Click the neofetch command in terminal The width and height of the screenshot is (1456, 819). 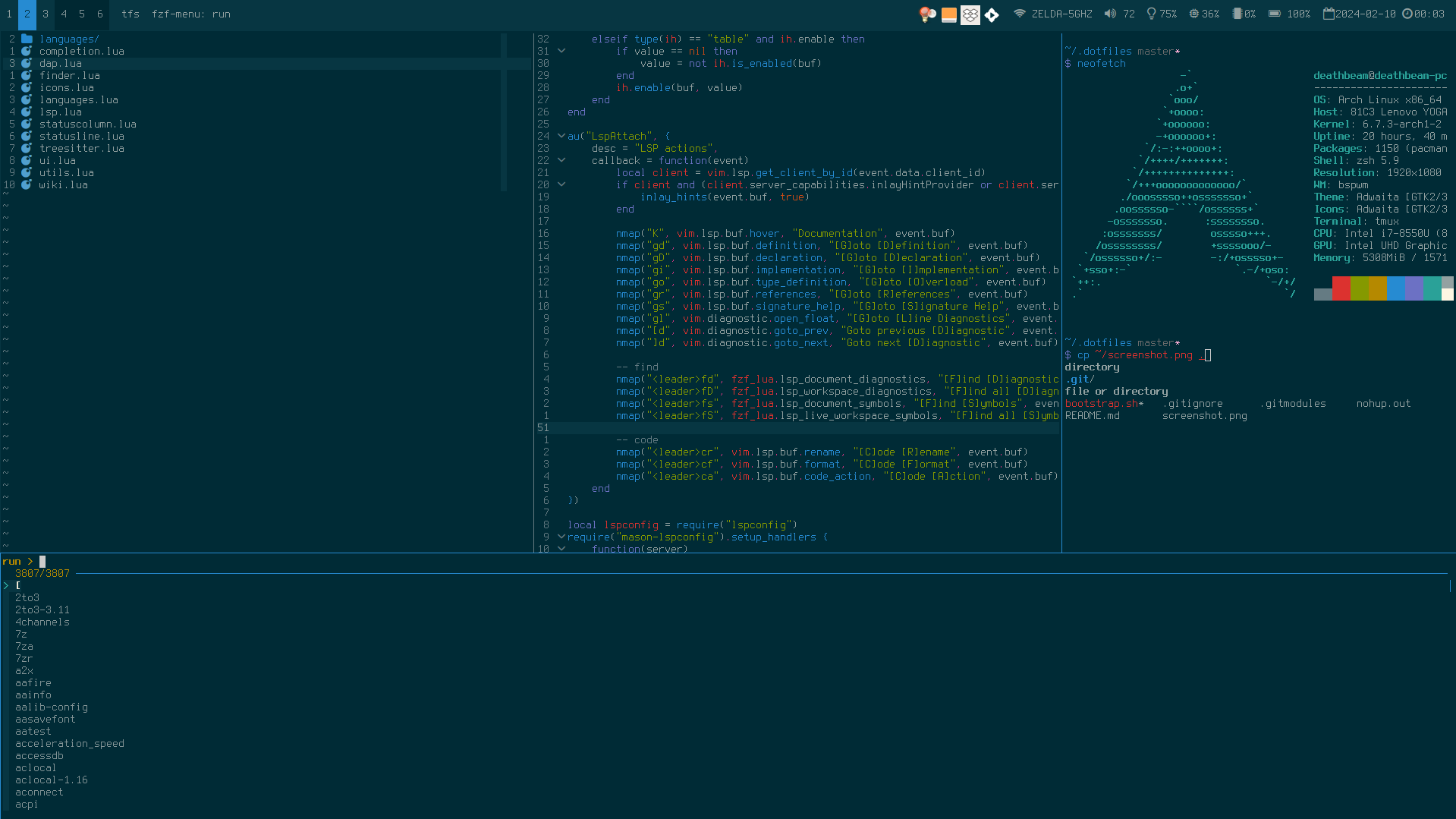1101,63
